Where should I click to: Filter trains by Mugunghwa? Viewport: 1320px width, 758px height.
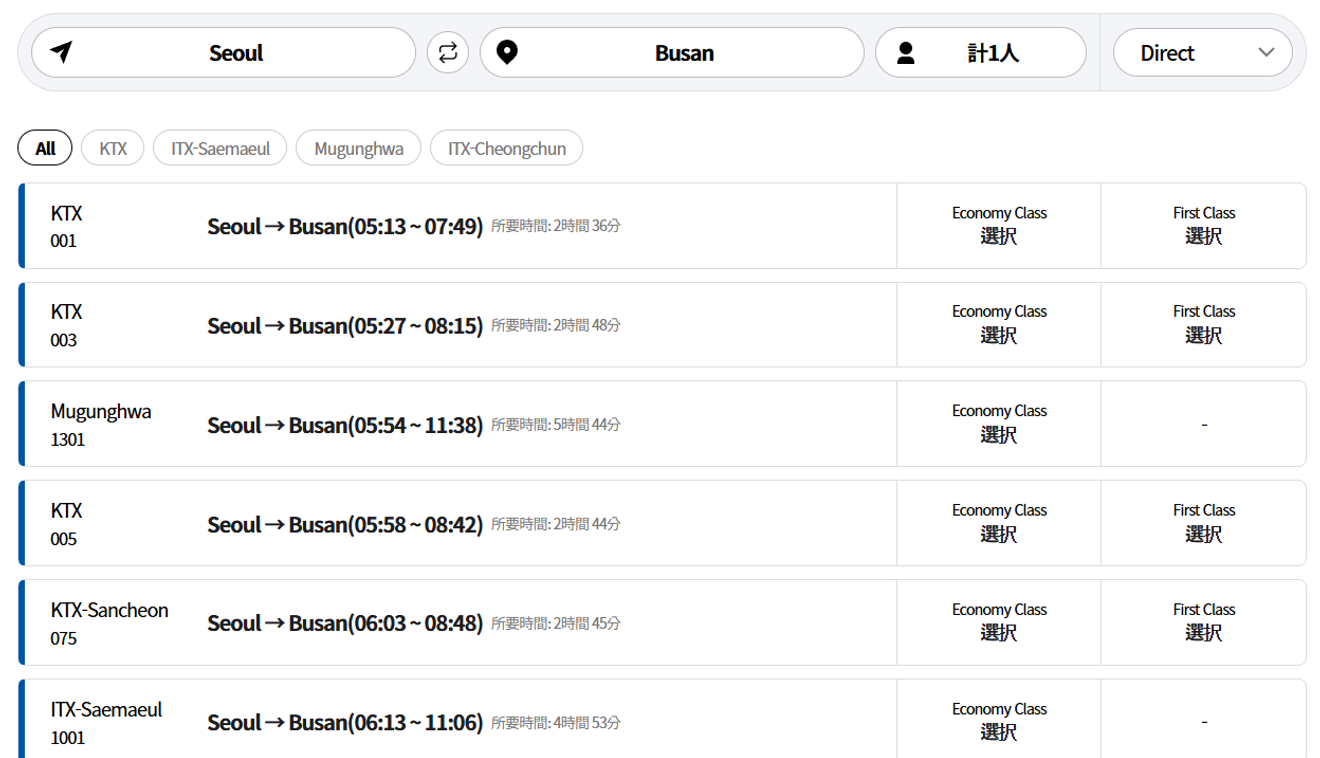(358, 148)
